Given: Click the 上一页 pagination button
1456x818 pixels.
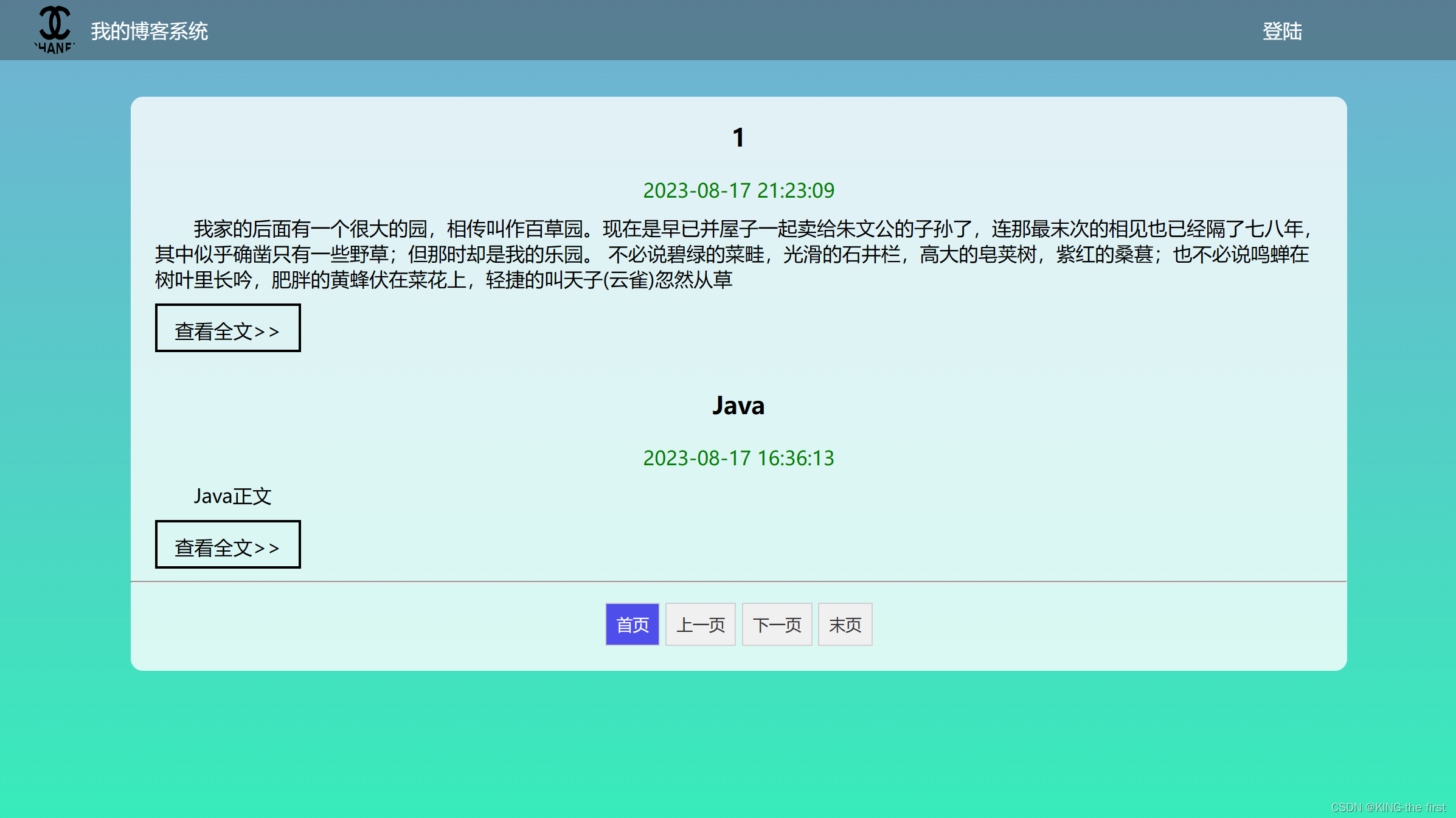Looking at the screenshot, I should point(701,624).
